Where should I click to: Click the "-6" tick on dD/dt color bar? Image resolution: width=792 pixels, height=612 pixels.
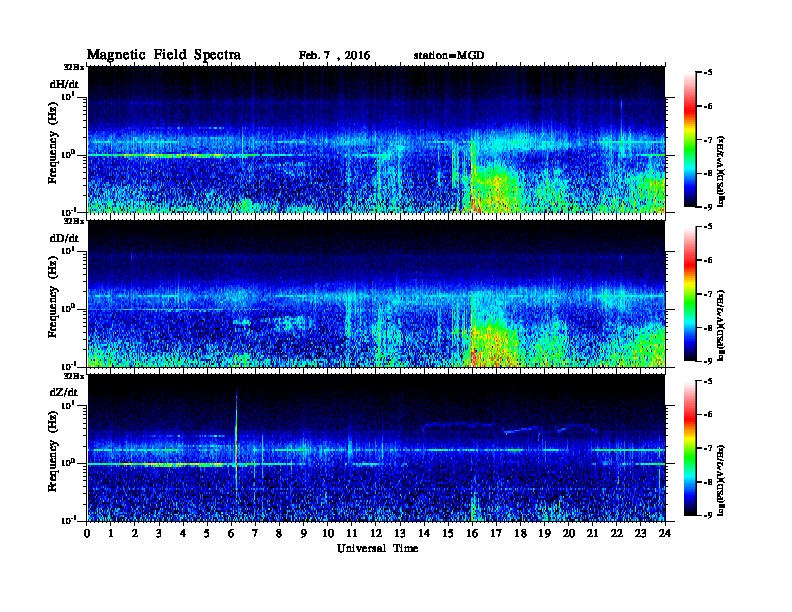tap(708, 260)
